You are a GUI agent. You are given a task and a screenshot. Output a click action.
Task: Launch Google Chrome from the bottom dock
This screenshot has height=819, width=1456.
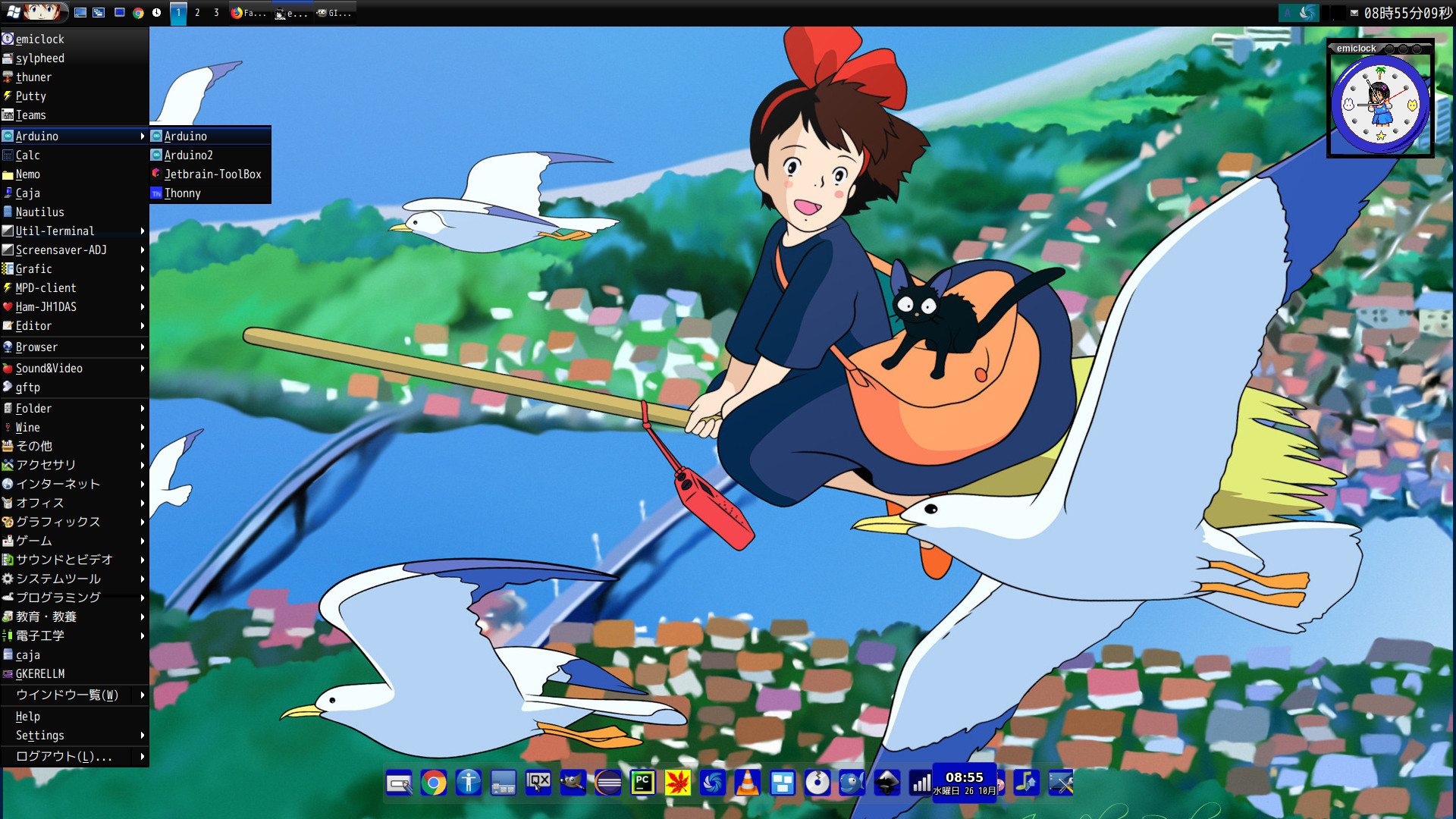433,783
